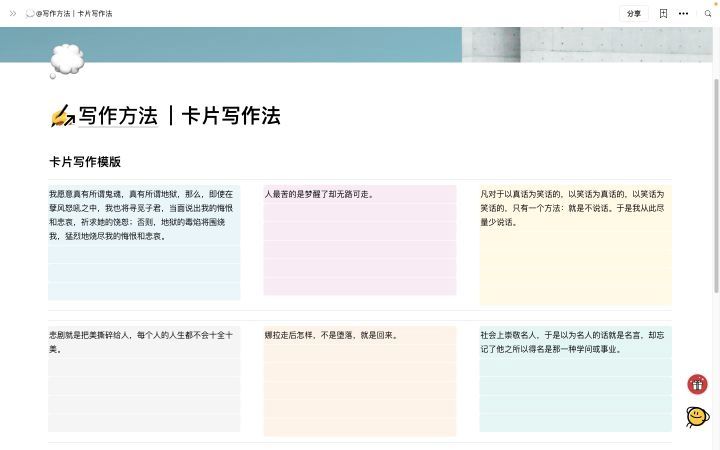Open the 写作方法 linked title text
Screen dimensions: 720x450
[118, 116]
